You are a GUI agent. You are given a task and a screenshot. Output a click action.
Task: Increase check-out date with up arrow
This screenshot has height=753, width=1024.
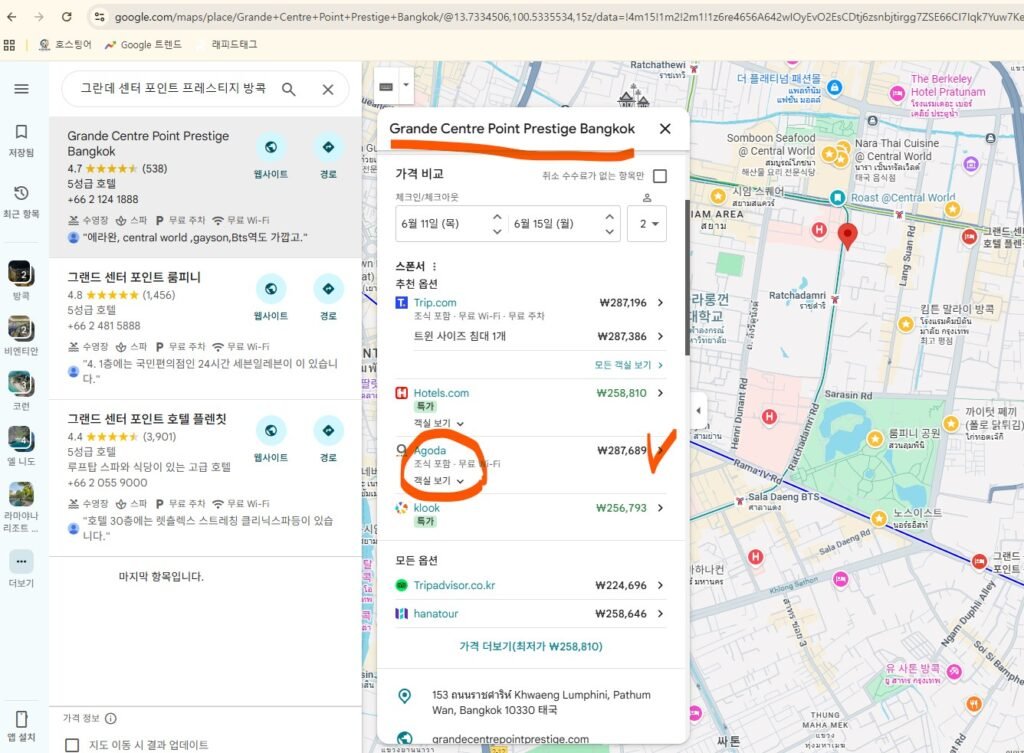609,216
